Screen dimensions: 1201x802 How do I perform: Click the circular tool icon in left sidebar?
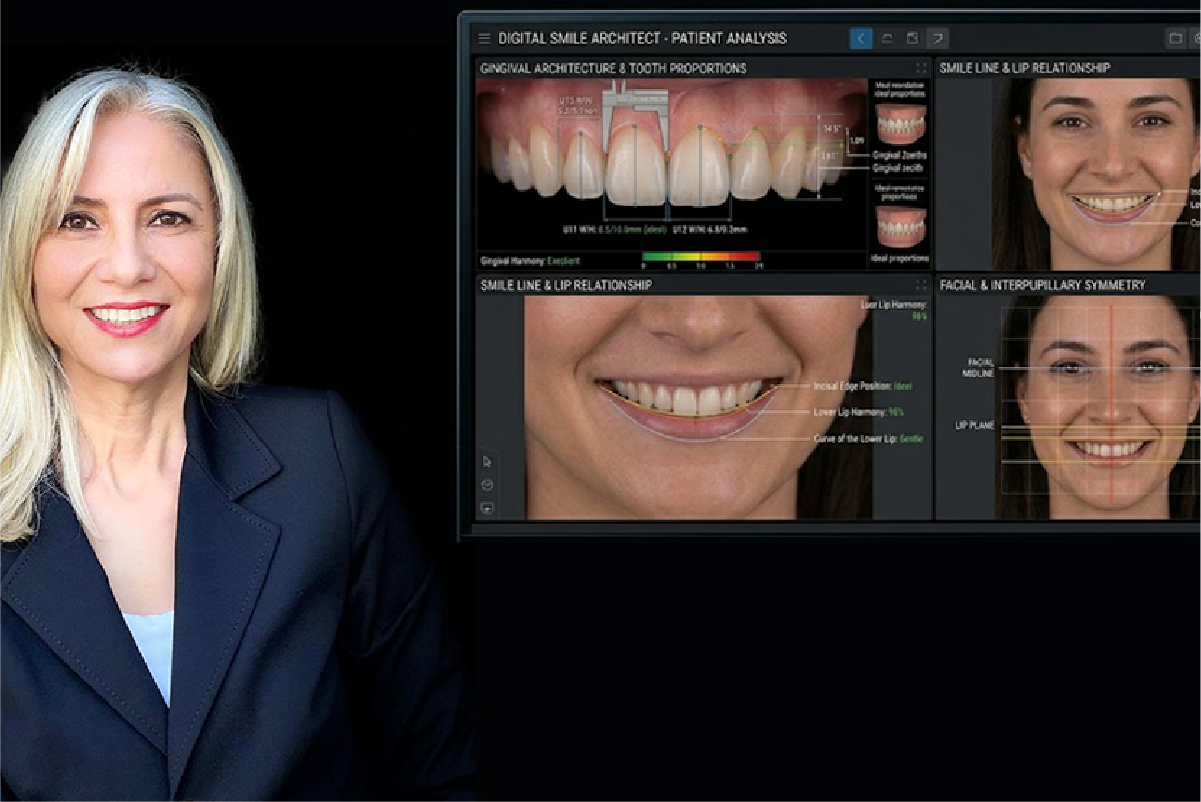click(487, 484)
